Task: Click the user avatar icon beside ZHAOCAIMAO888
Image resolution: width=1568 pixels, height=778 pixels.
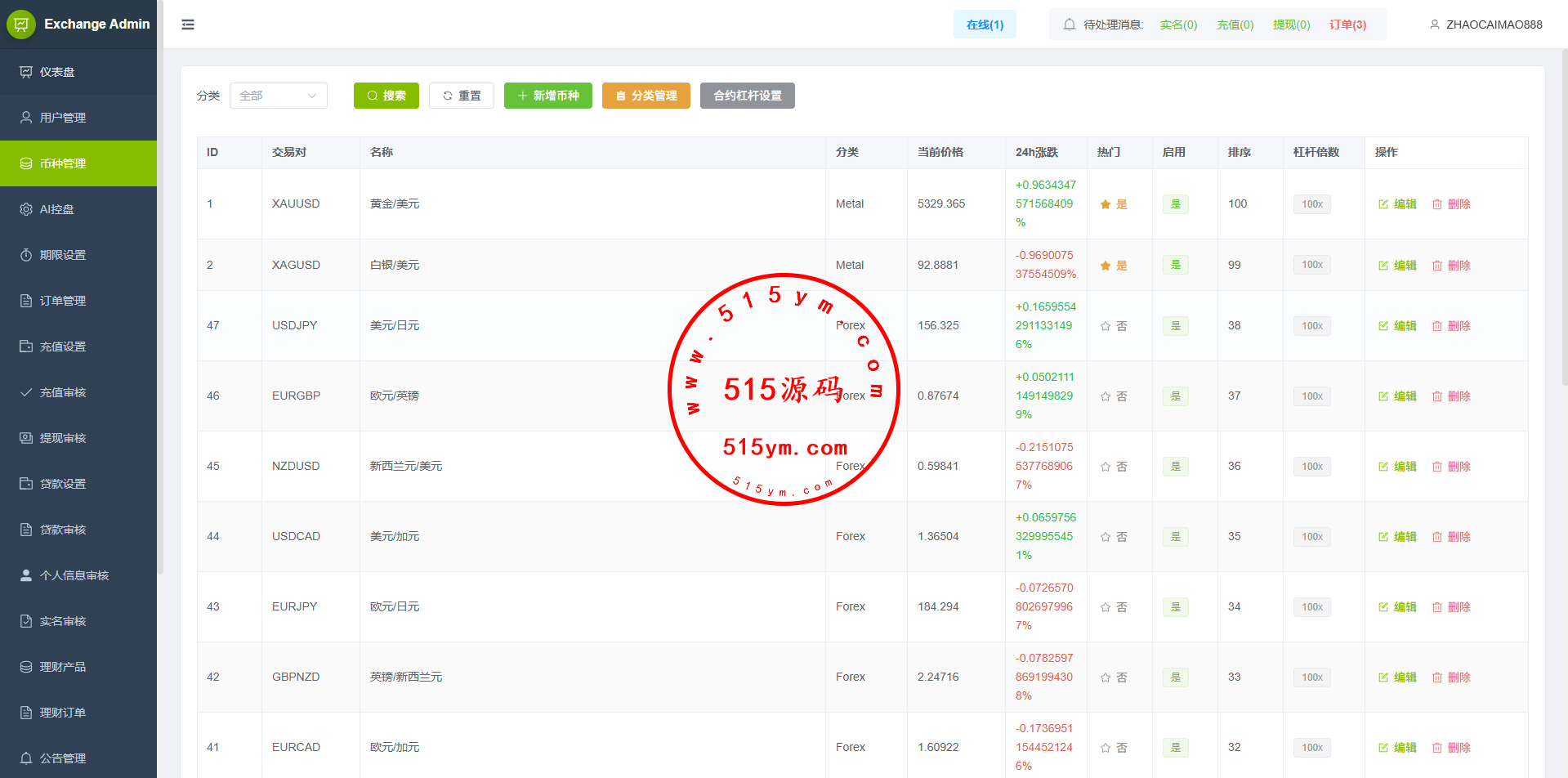Action: coord(1434,25)
